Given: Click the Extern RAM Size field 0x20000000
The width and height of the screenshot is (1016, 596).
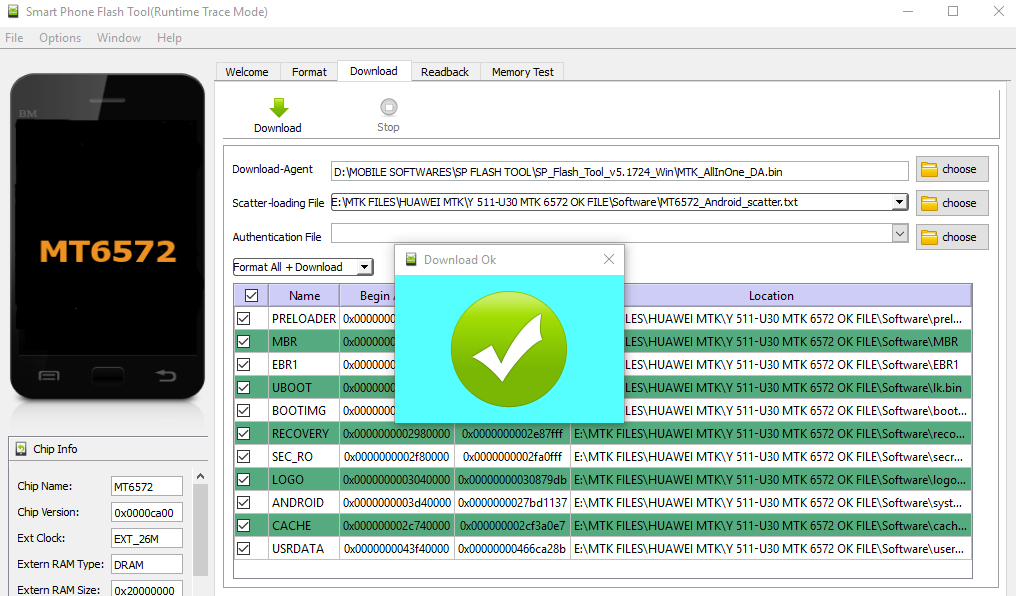Looking at the screenshot, I should (146, 589).
